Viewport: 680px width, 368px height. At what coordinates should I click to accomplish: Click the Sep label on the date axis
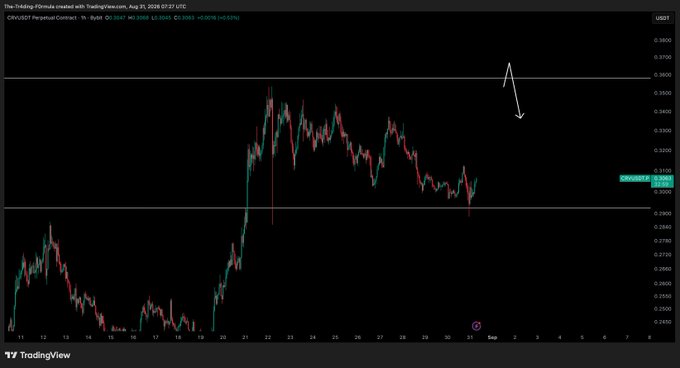pyautogui.click(x=492, y=337)
